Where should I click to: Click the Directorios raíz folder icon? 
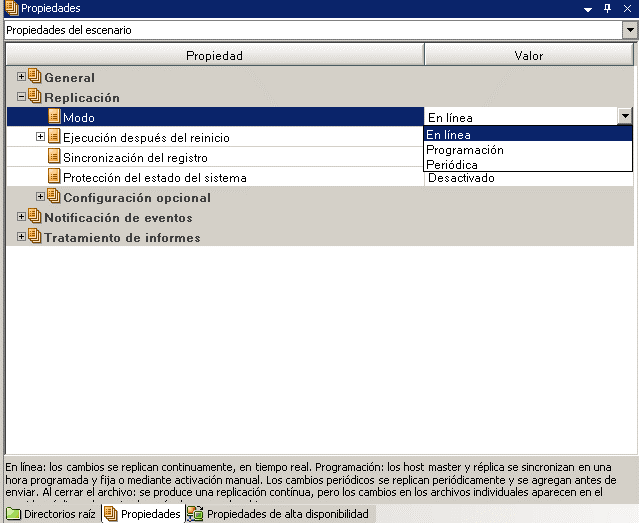(x=13, y=514)
